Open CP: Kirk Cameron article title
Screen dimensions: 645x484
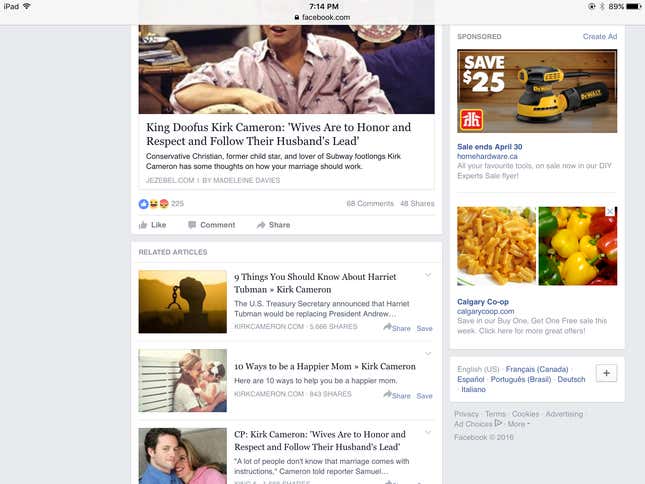320,440
